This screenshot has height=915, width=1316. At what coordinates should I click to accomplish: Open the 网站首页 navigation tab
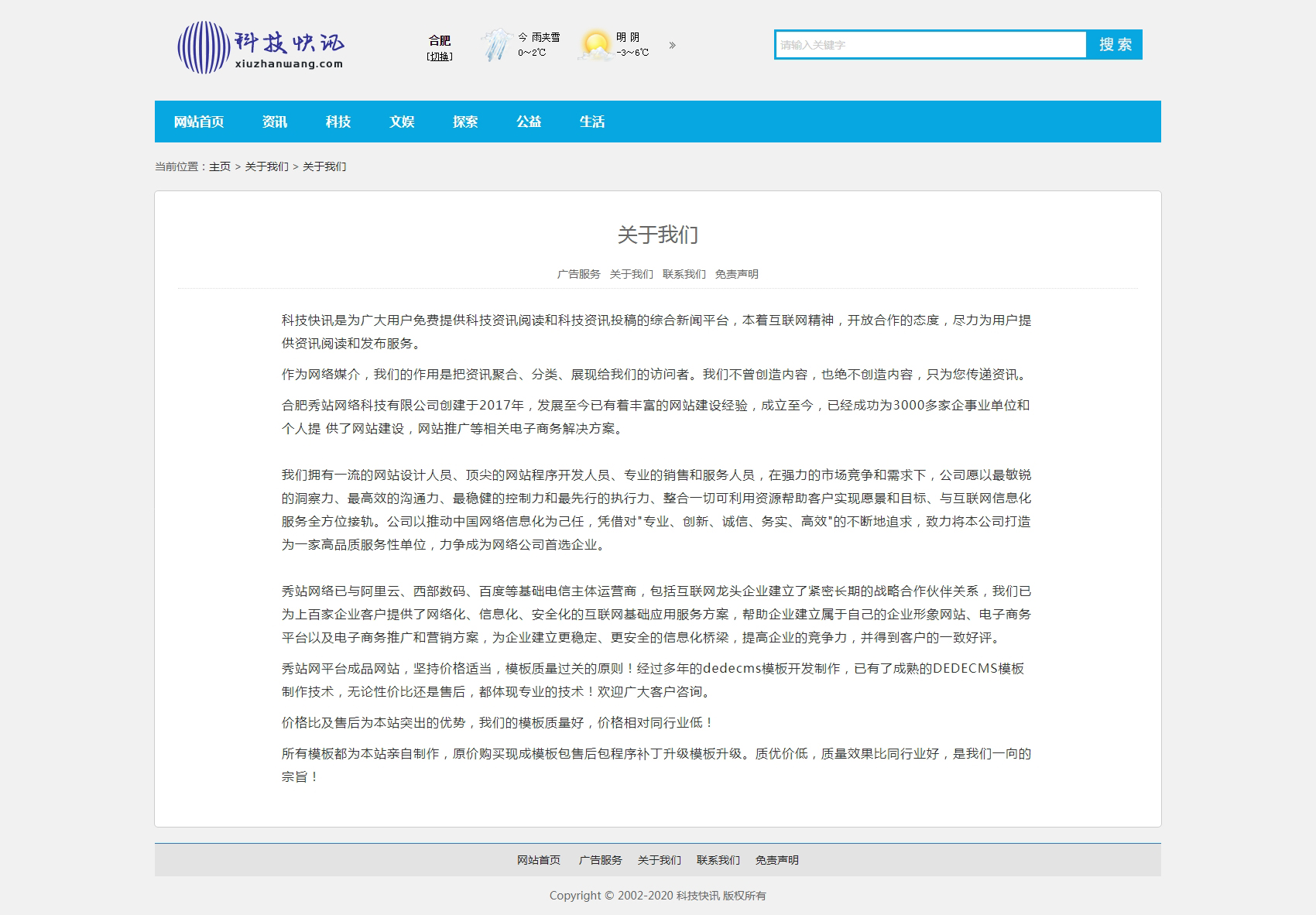click(x=199, y=122)
